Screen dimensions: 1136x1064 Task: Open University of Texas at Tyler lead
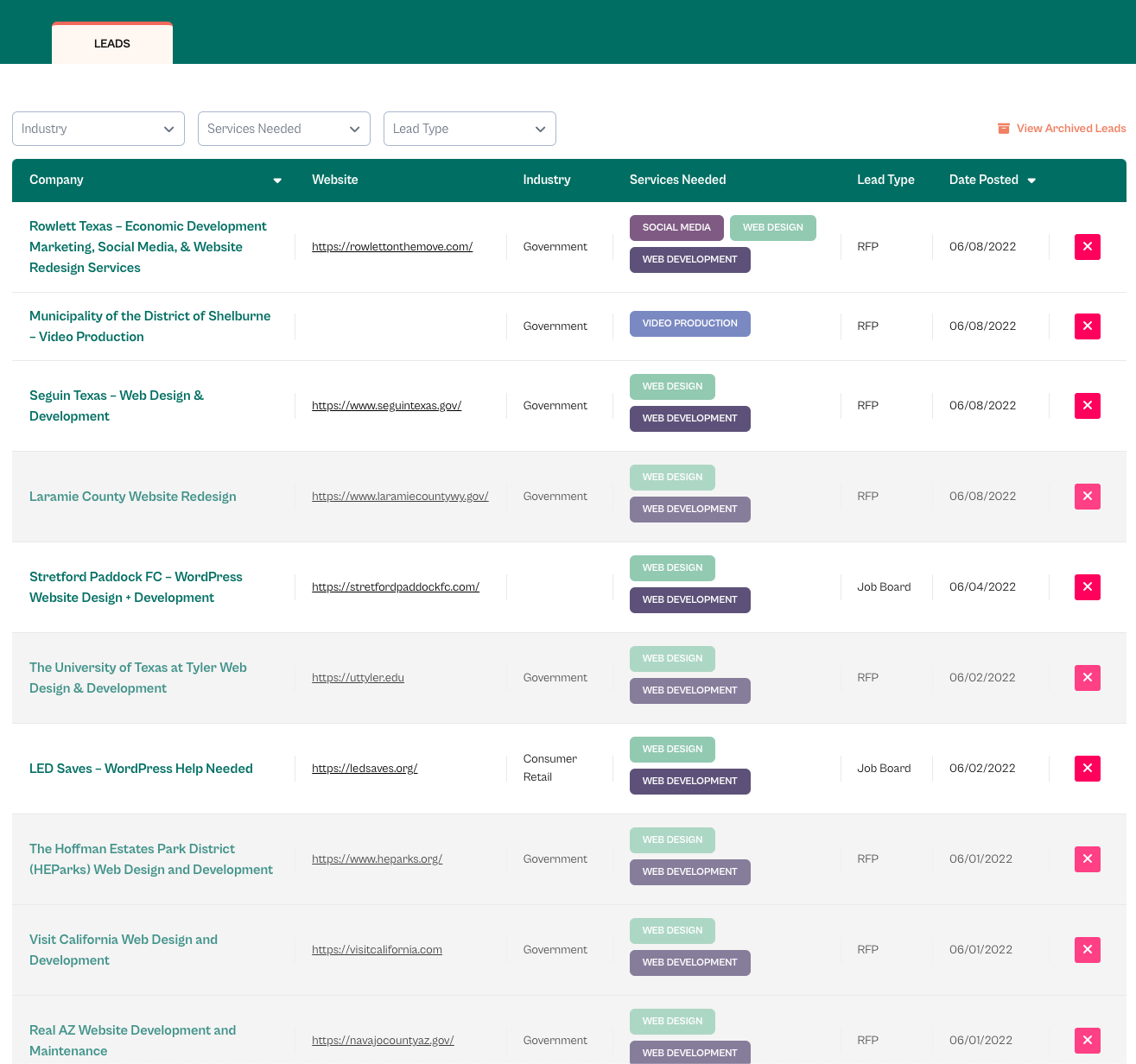point(138,678)
